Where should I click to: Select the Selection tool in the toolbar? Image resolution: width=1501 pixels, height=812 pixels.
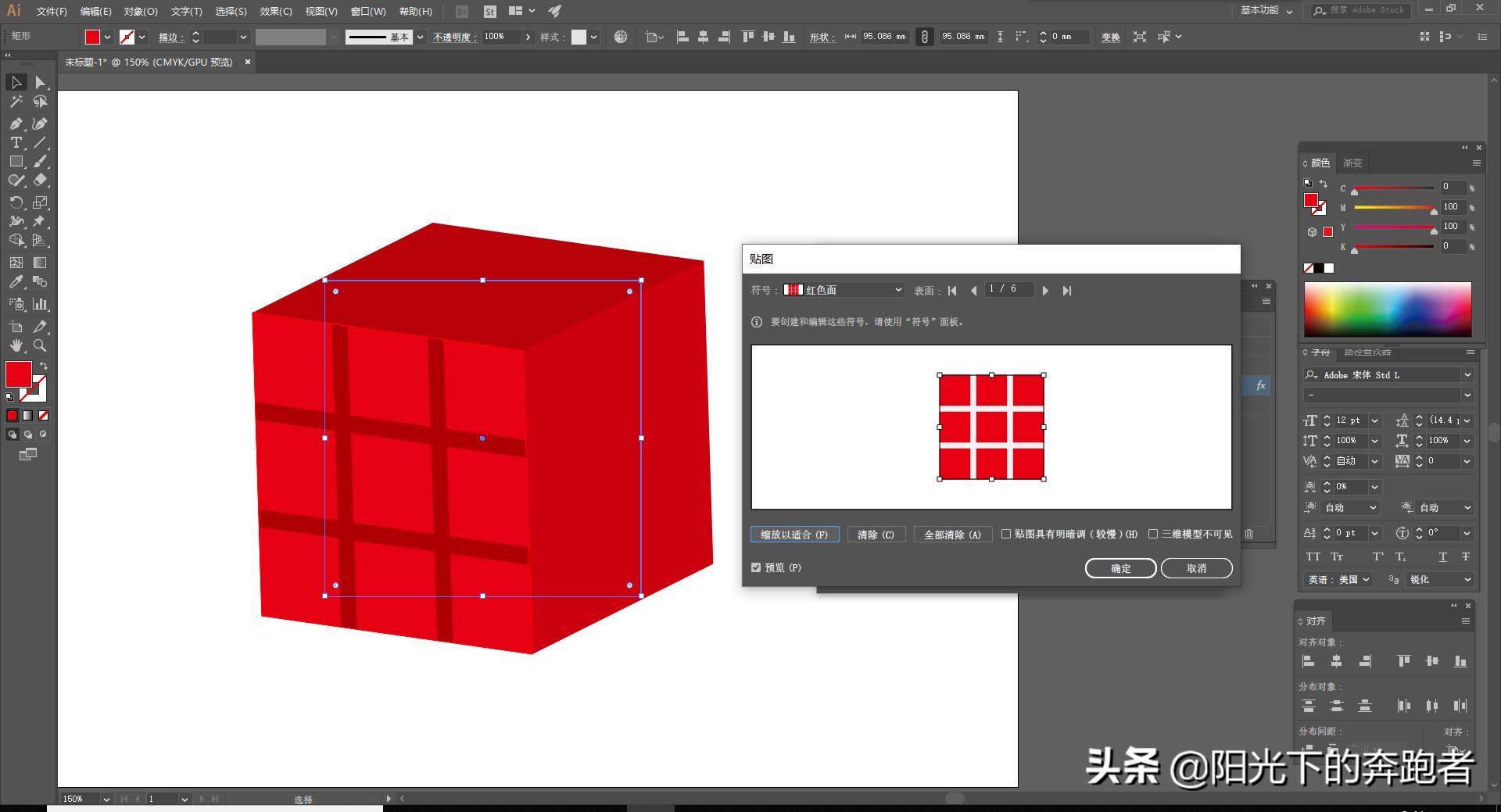pos(16,82)
